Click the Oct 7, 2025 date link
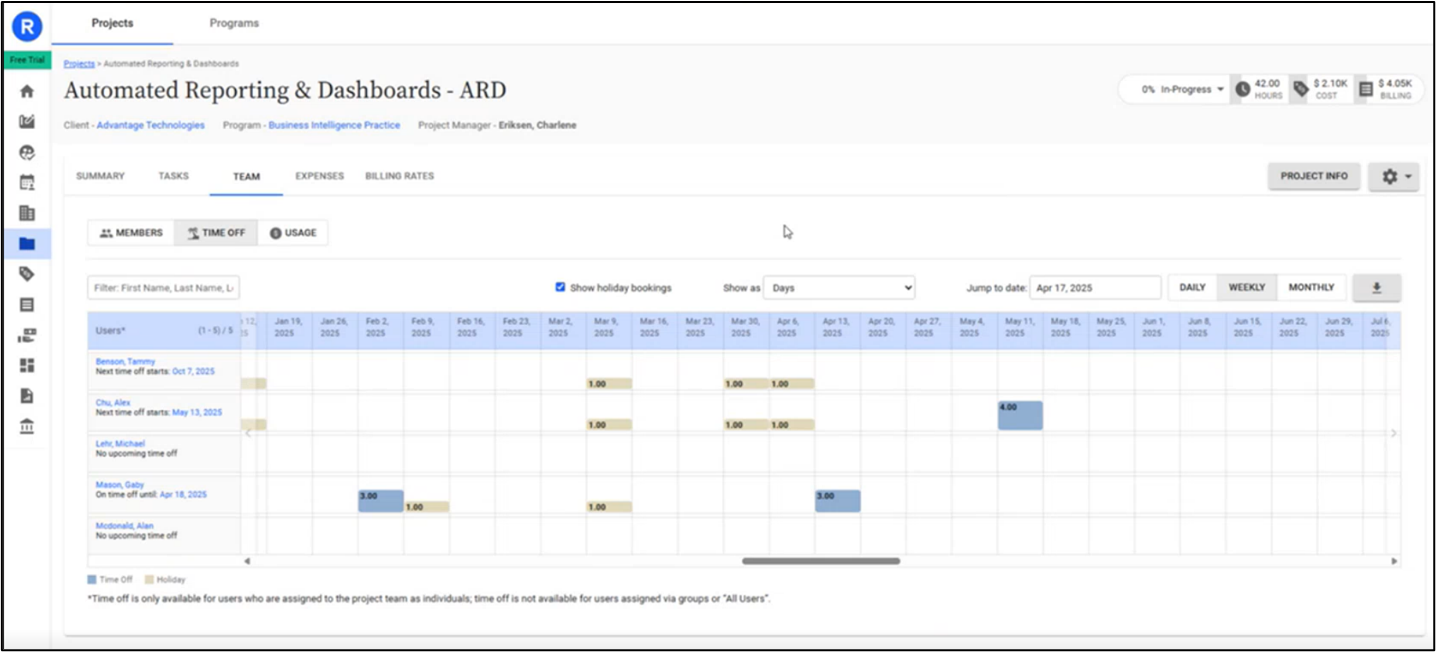 [193, 371]
